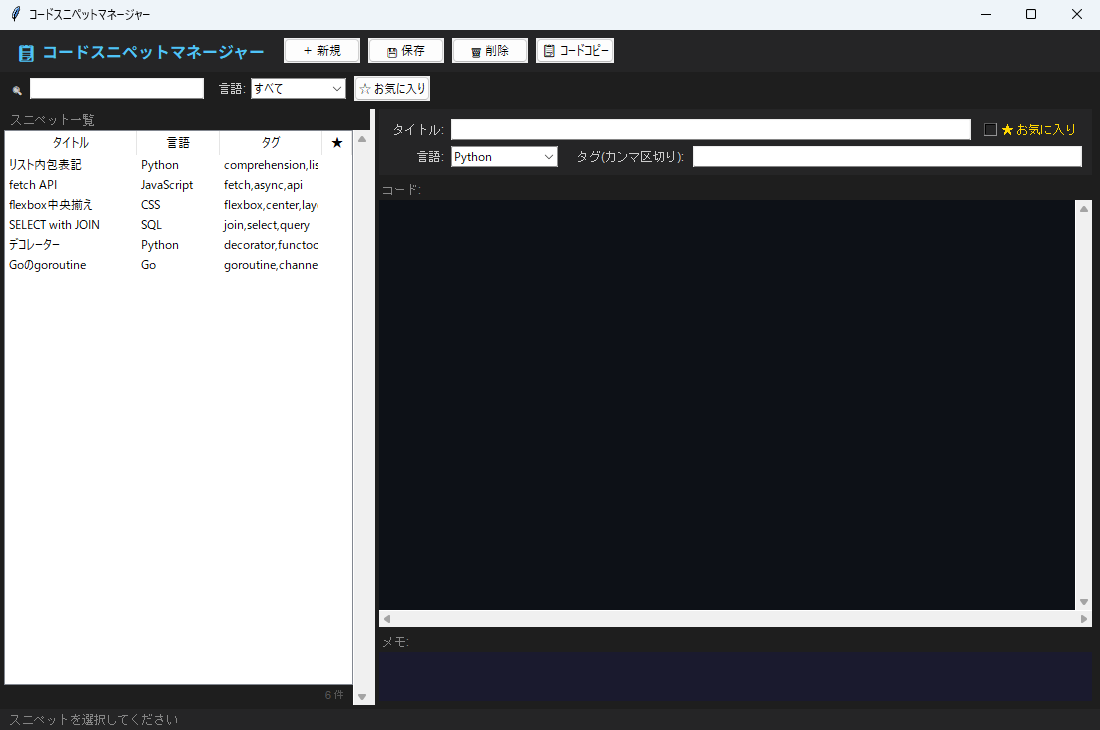Click the タグ(カンマ区切り) tags input field

tap(887, 156)
